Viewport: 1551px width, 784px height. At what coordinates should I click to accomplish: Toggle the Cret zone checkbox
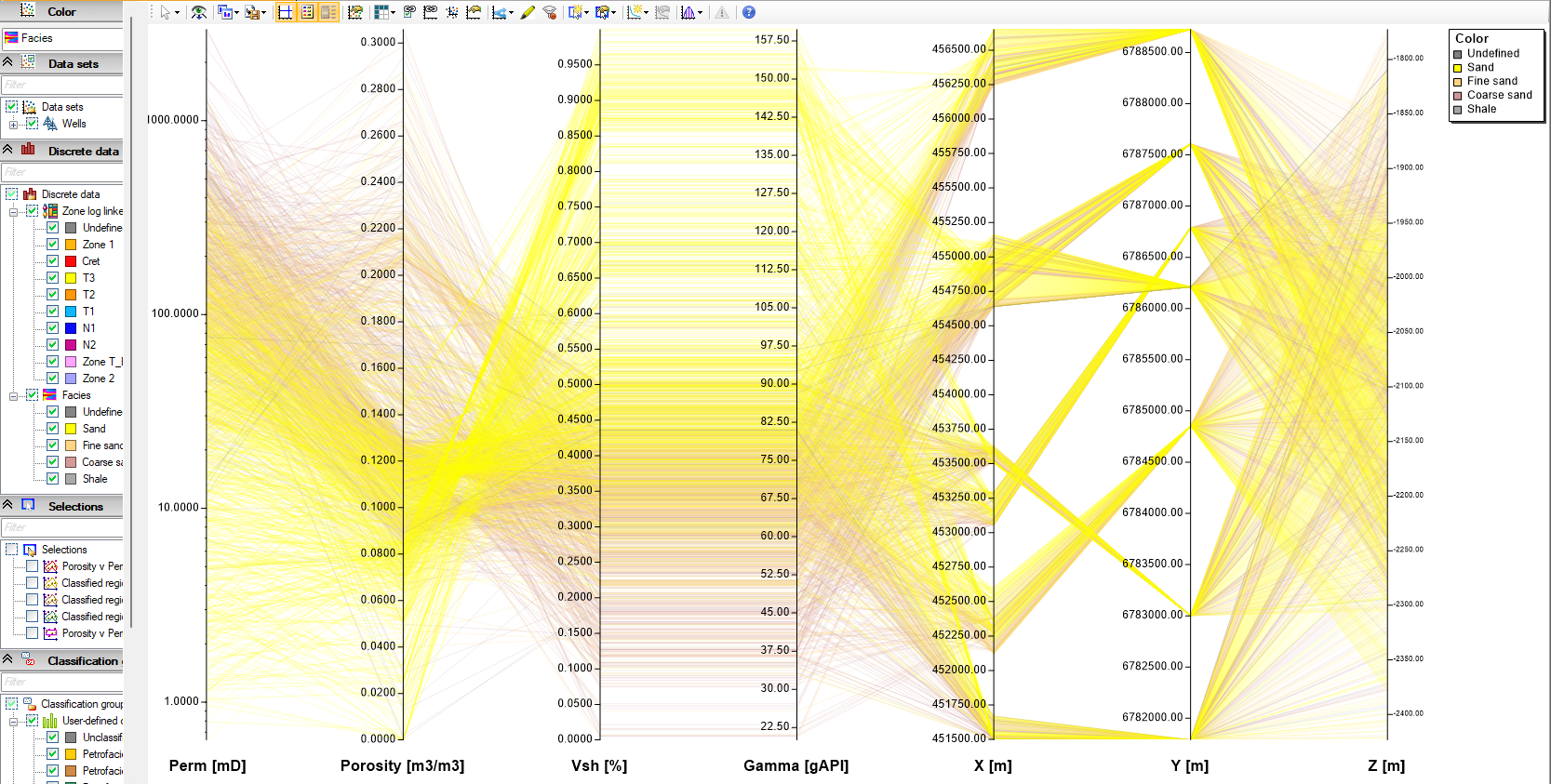pos(53,261)
